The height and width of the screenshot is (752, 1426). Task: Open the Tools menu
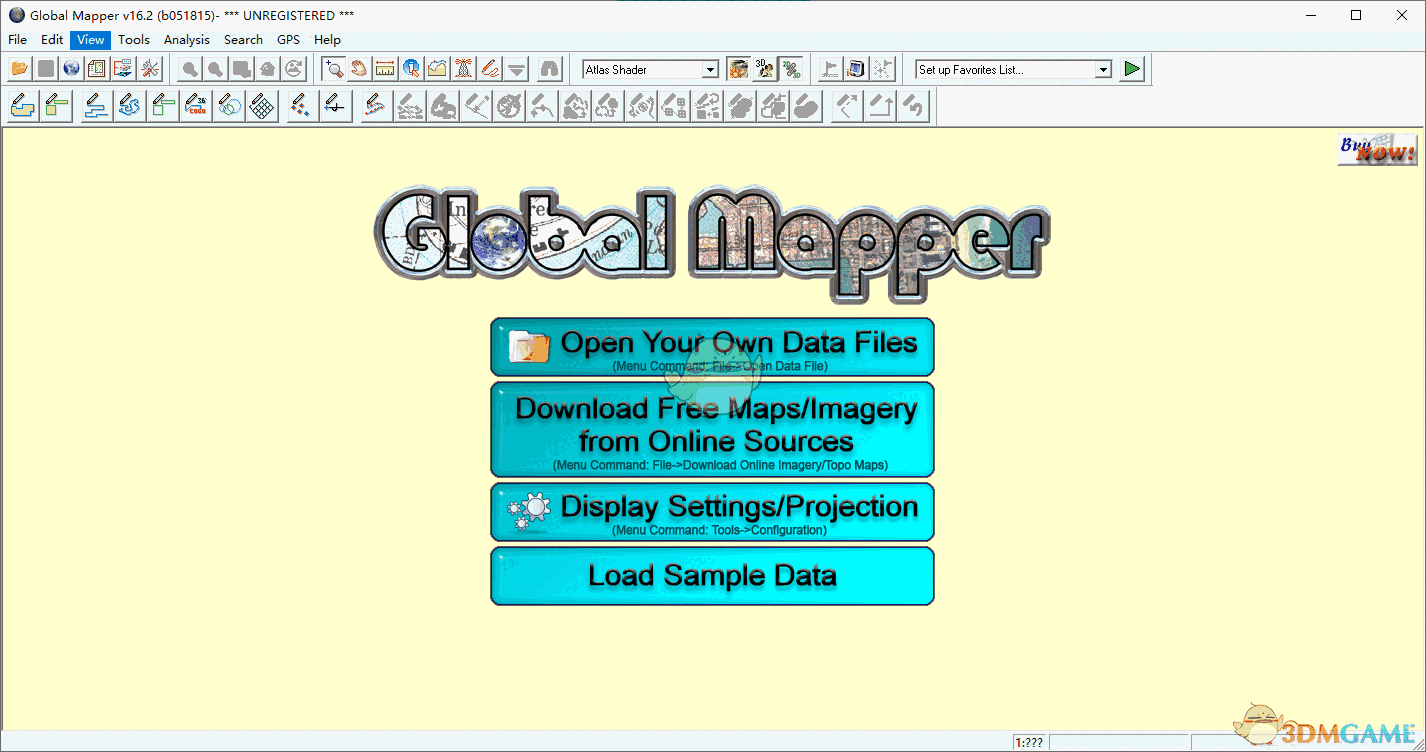[x=134, y=39]
